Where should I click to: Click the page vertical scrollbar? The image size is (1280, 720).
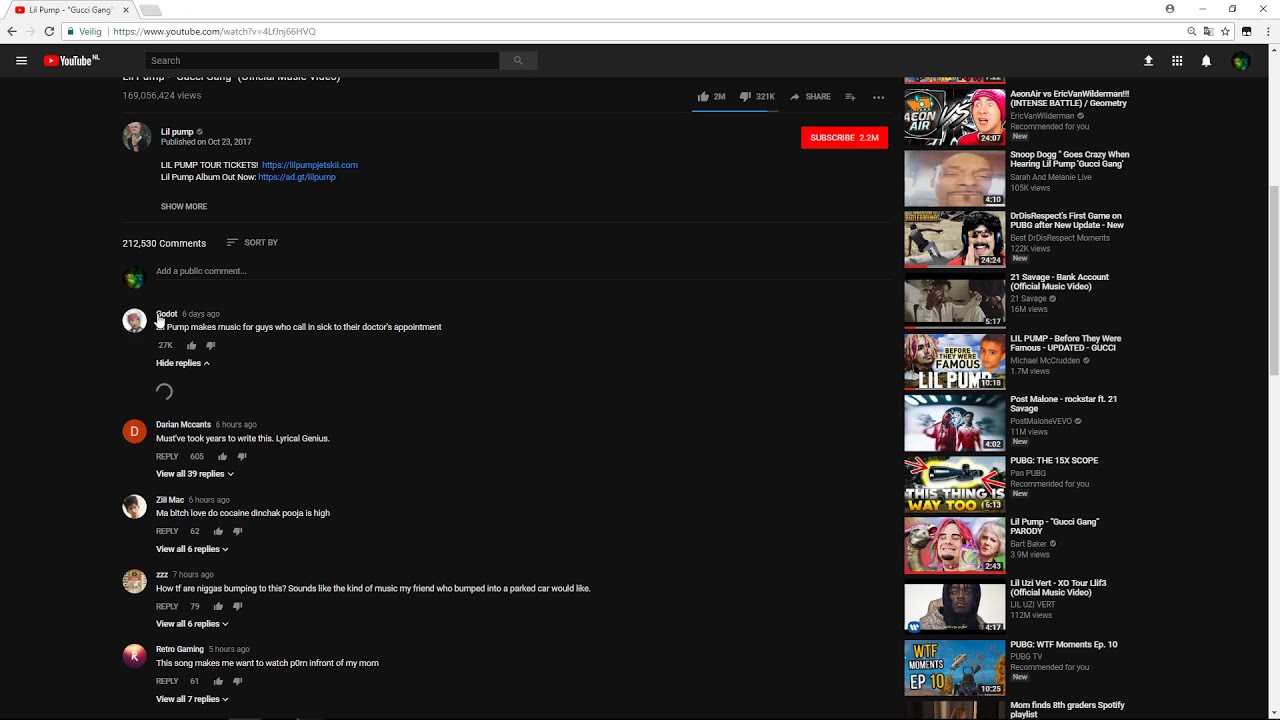tap(1273, 280)
